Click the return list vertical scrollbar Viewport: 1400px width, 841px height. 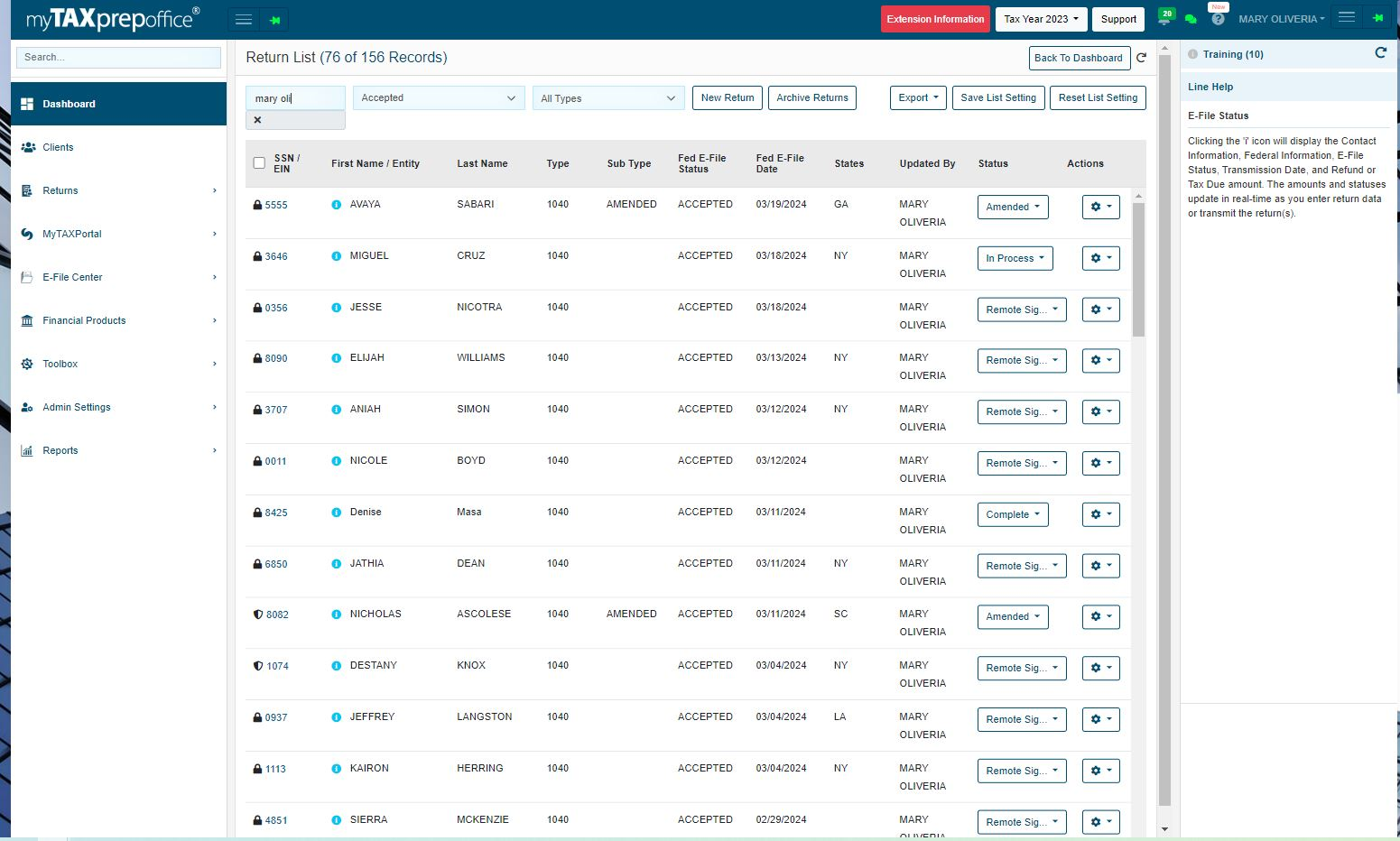tap(1138, 269)
